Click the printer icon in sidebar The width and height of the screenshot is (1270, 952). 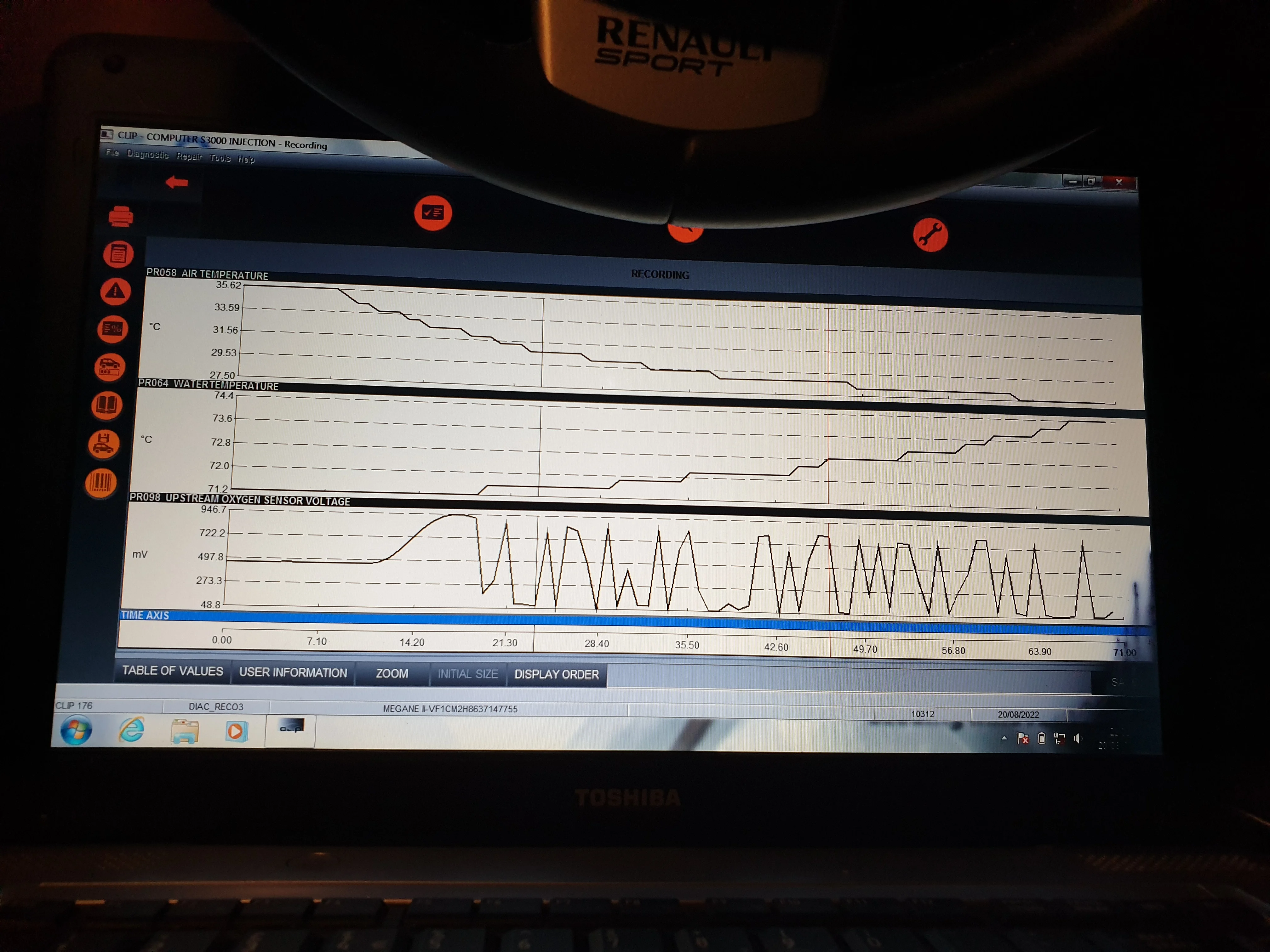click(121, 216)
